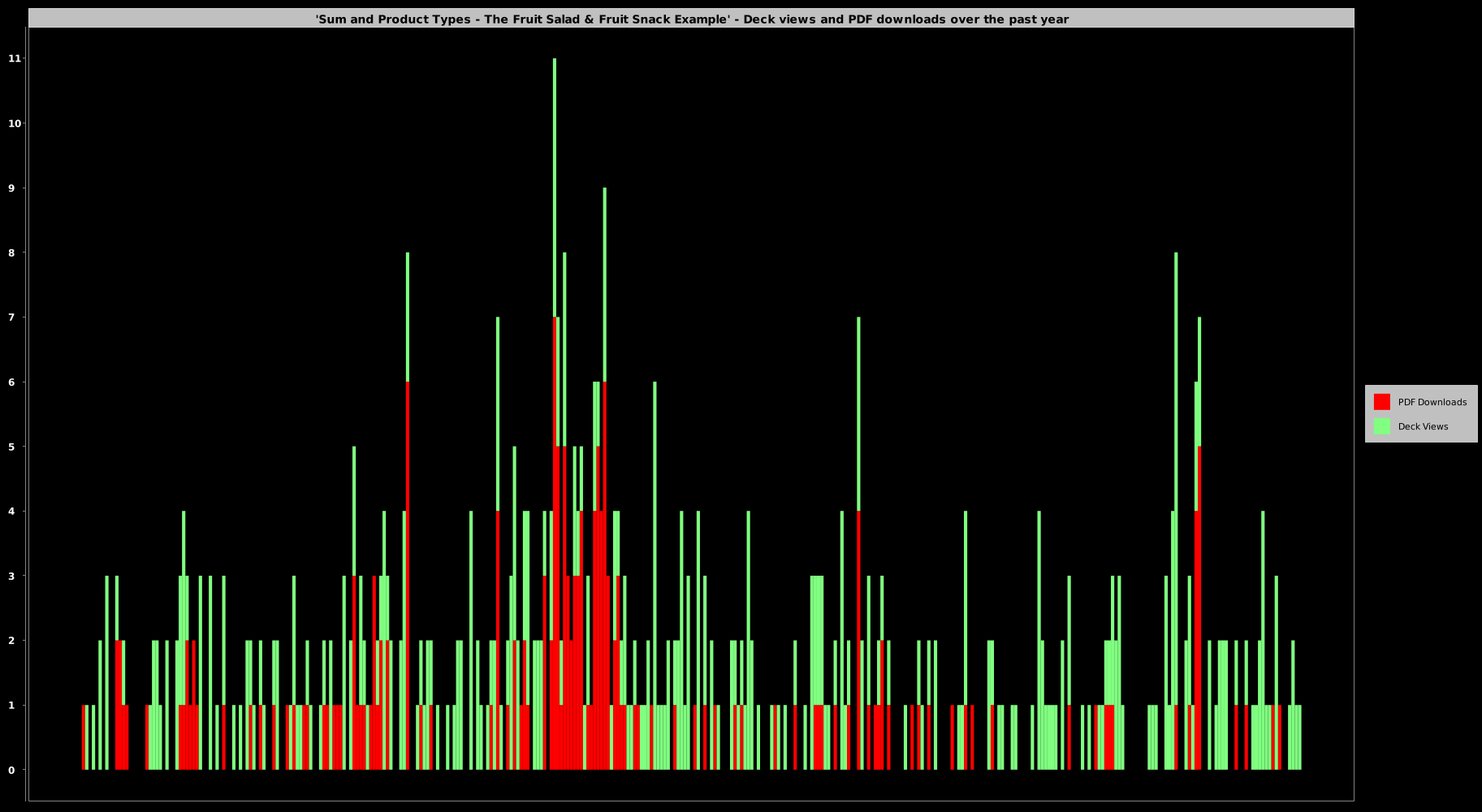
Task: Click the y-axis label 8
Action: pos(11,253)
